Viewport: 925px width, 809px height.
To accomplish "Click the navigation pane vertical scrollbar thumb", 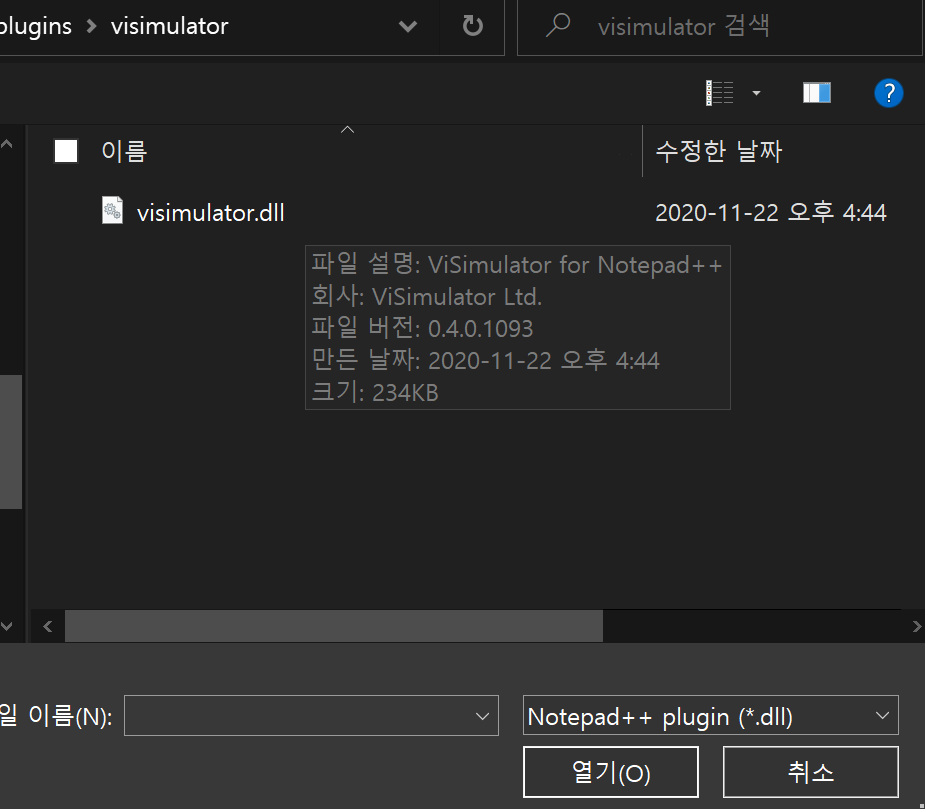I will tap(10, 441).
